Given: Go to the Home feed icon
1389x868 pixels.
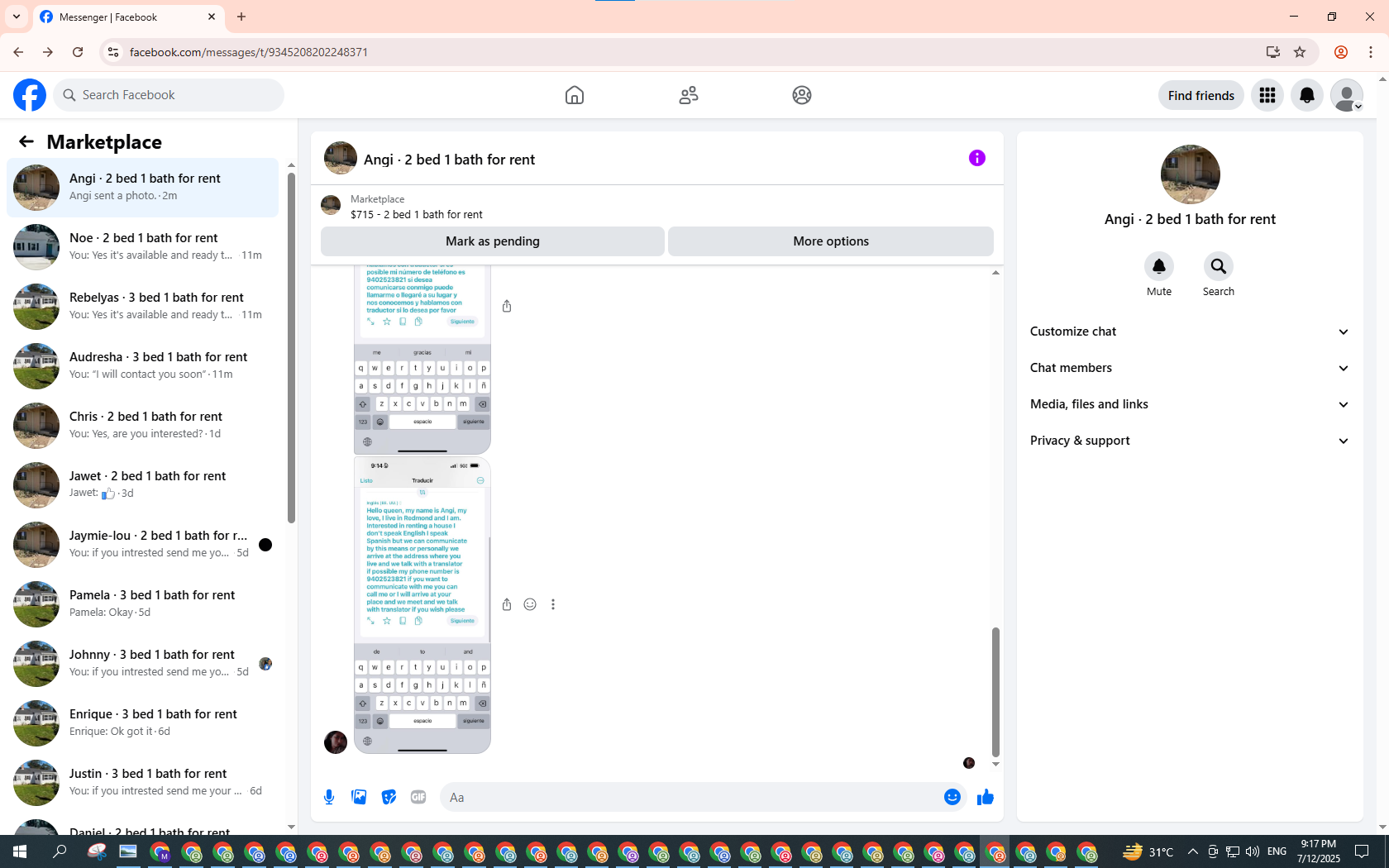Looking at the screenshot, I should (575, 95).
